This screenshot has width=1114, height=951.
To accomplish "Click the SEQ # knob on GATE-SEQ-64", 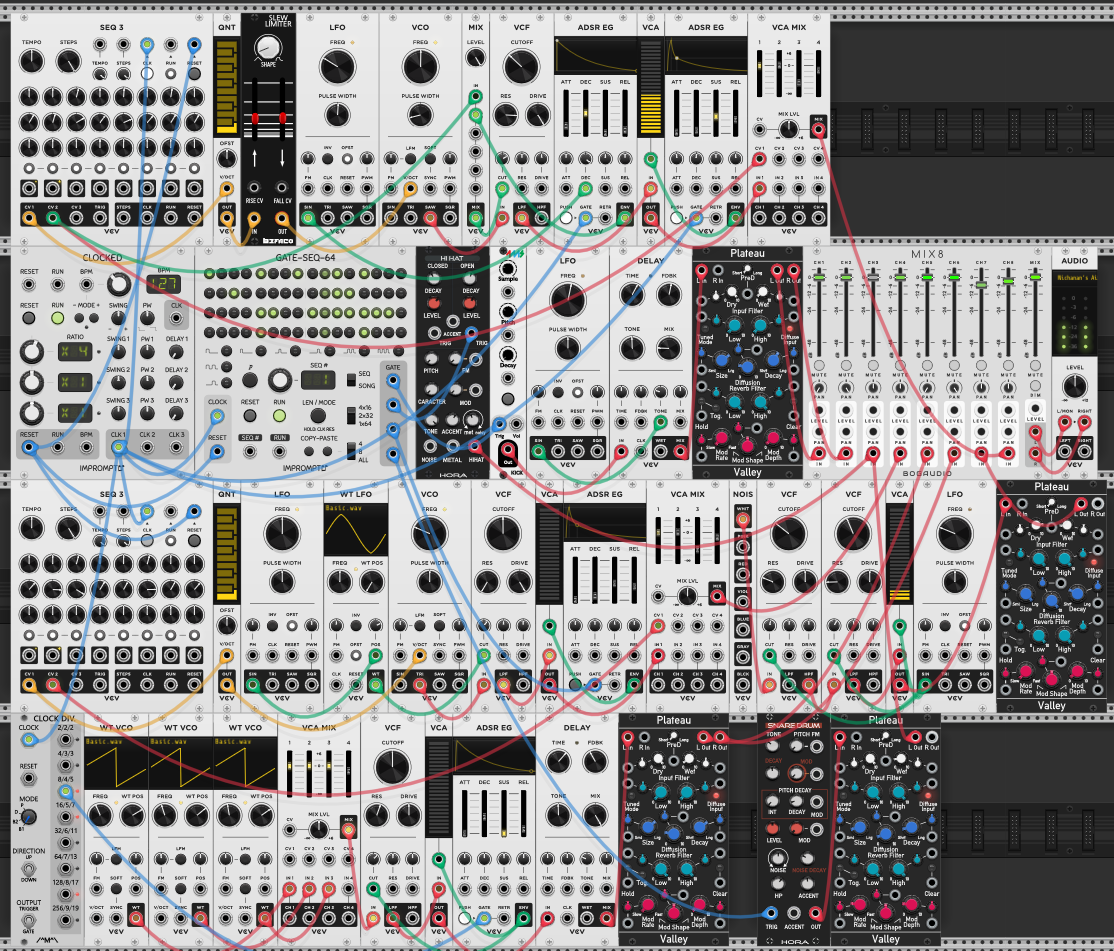I will coord(279,380).
